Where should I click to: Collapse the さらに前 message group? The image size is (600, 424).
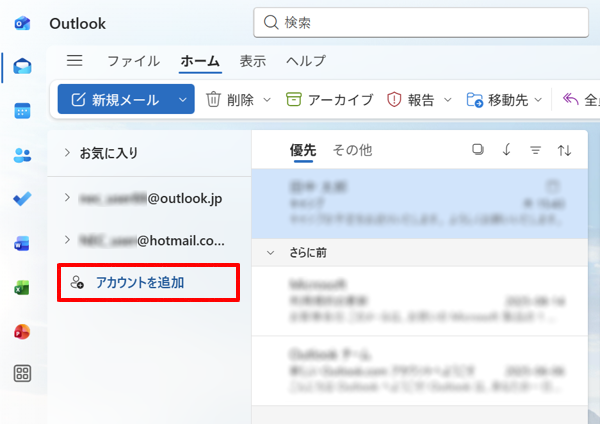pyautogui.click(x=271, y=253)
